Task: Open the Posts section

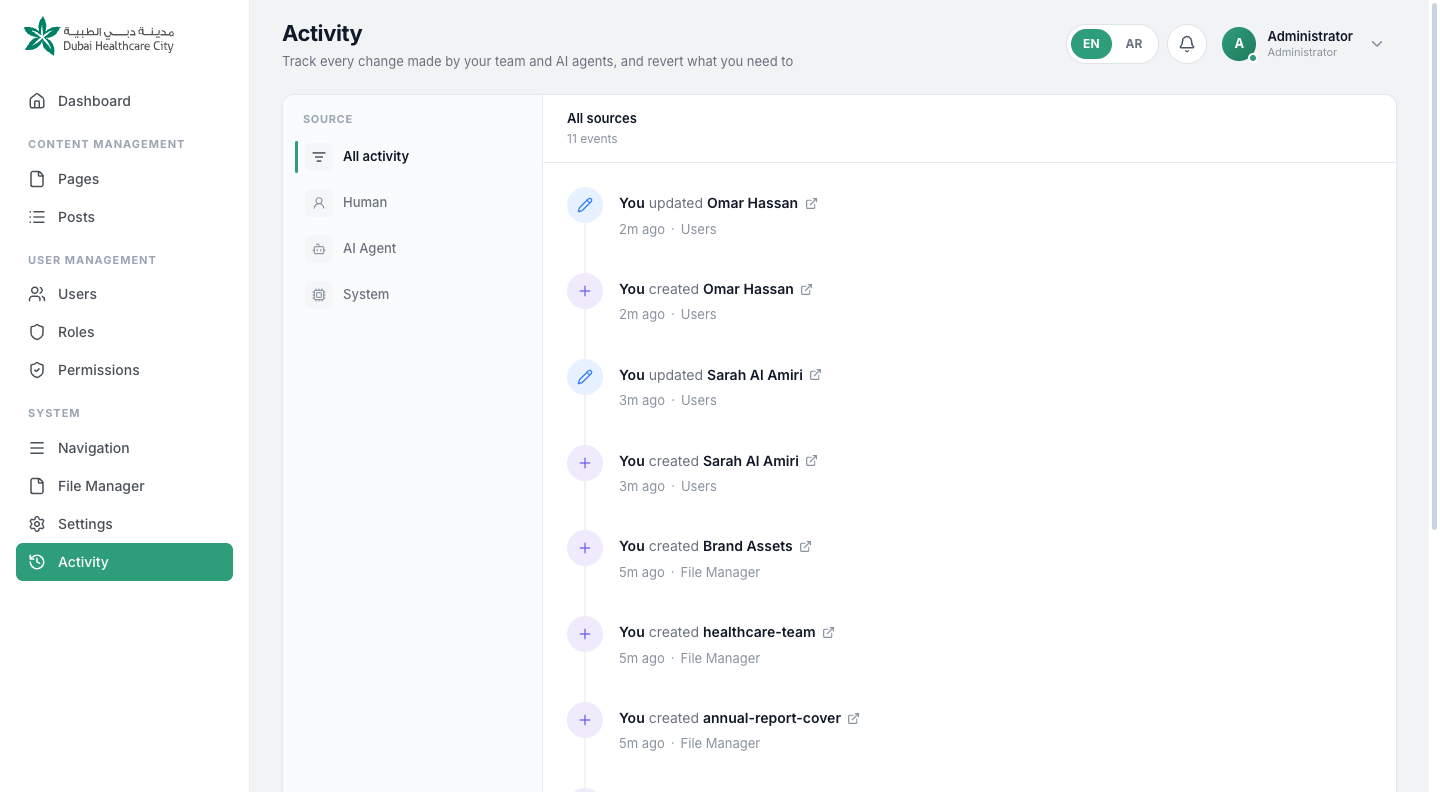Action: click(x=124, y=217)
